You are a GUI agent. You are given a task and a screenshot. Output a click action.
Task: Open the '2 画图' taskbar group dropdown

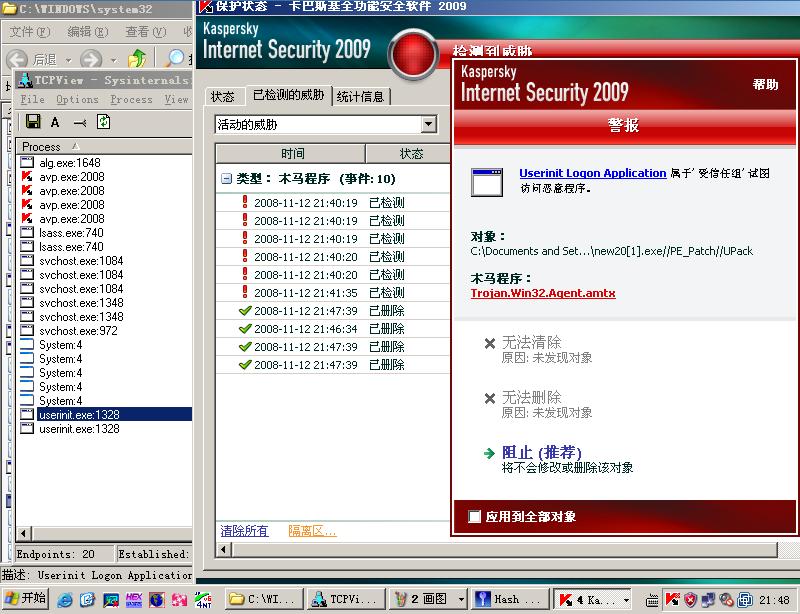(x=461, y=599)
